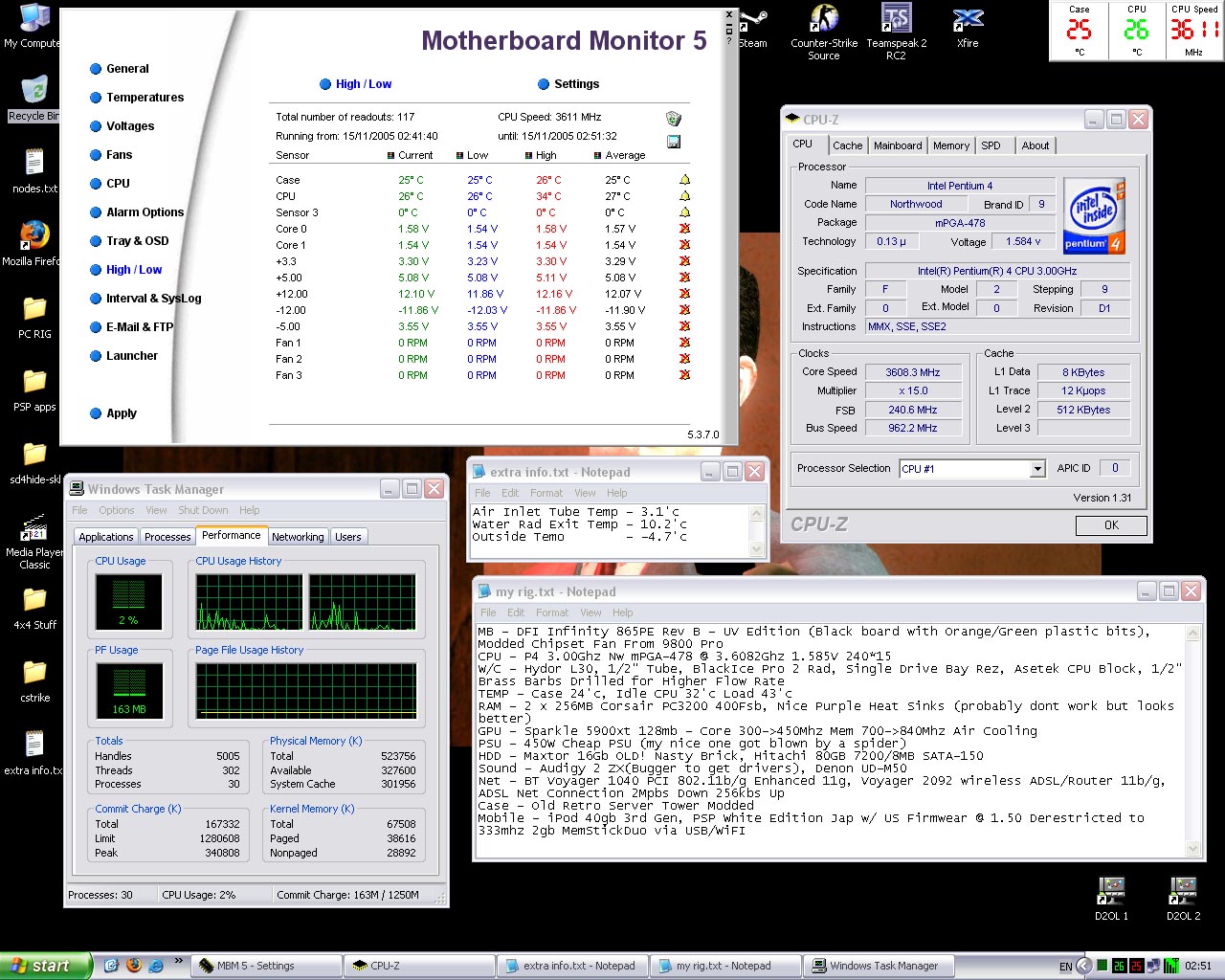Click the red 25 temperature tray icon

click(x=1135, y=966)
